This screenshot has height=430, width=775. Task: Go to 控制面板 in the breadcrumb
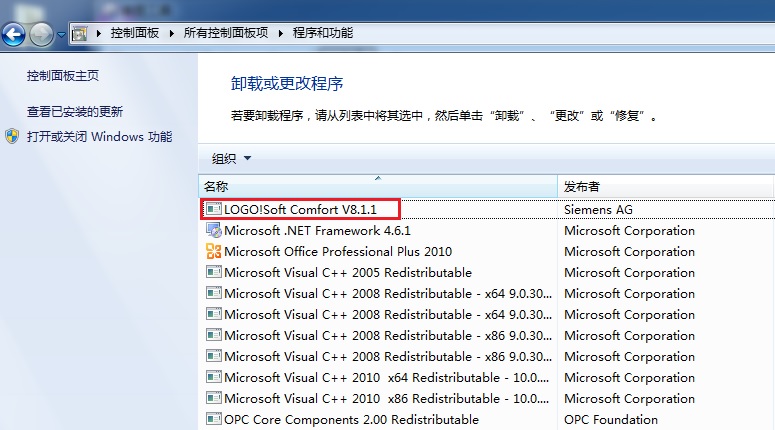(x=134, y=33)
